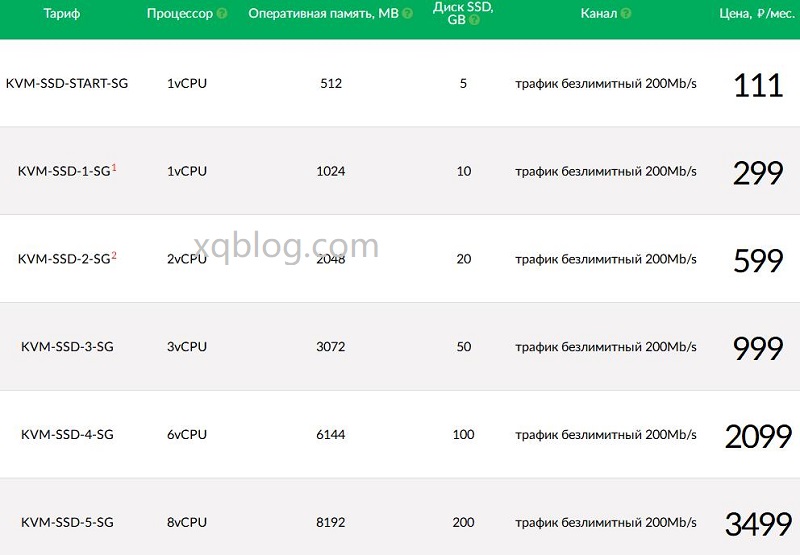
Task: Open the KVM-SSD-5-SG tariff
Action: (x=67, y=522)
